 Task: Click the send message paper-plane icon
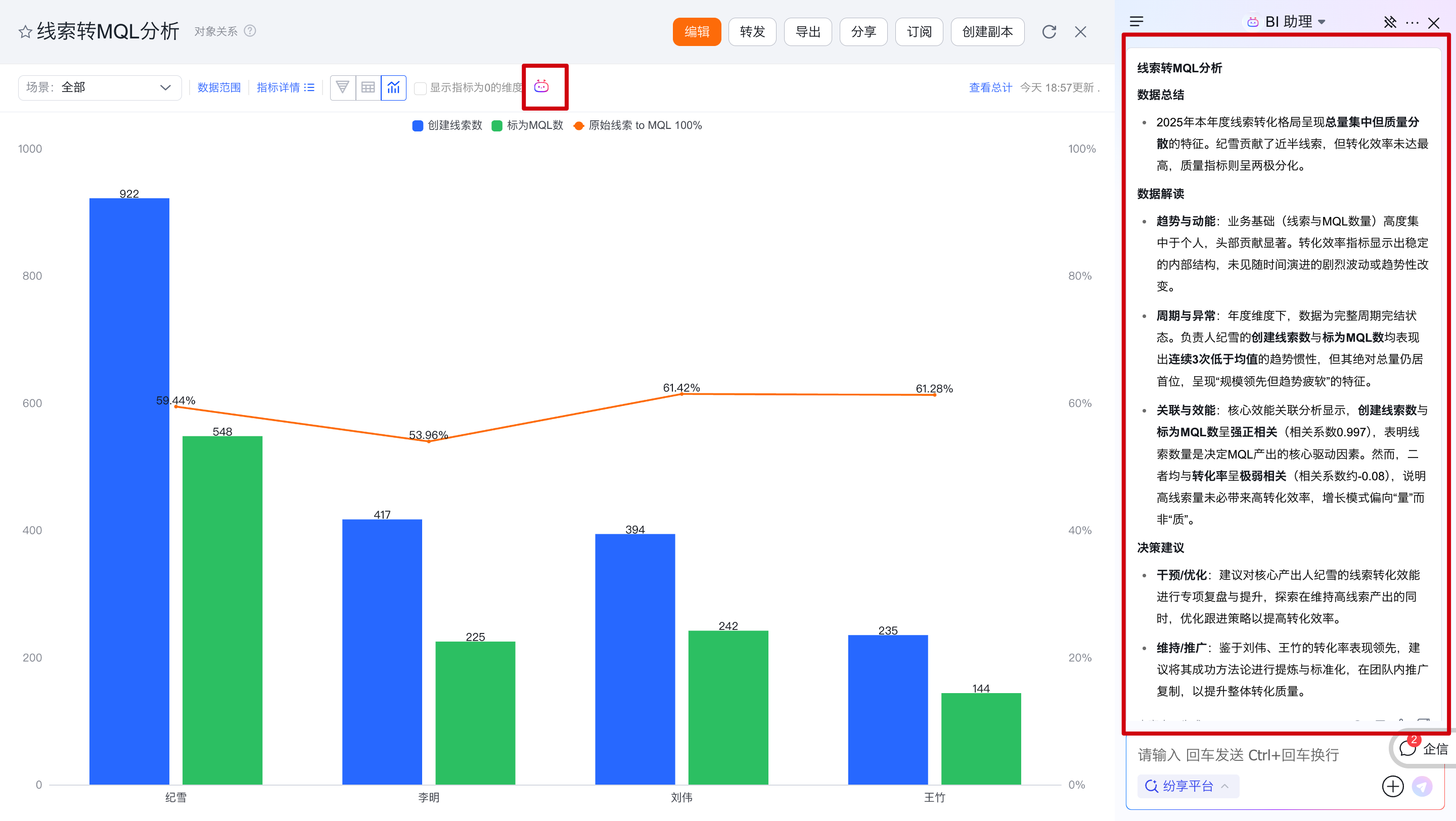(1422, 786)
